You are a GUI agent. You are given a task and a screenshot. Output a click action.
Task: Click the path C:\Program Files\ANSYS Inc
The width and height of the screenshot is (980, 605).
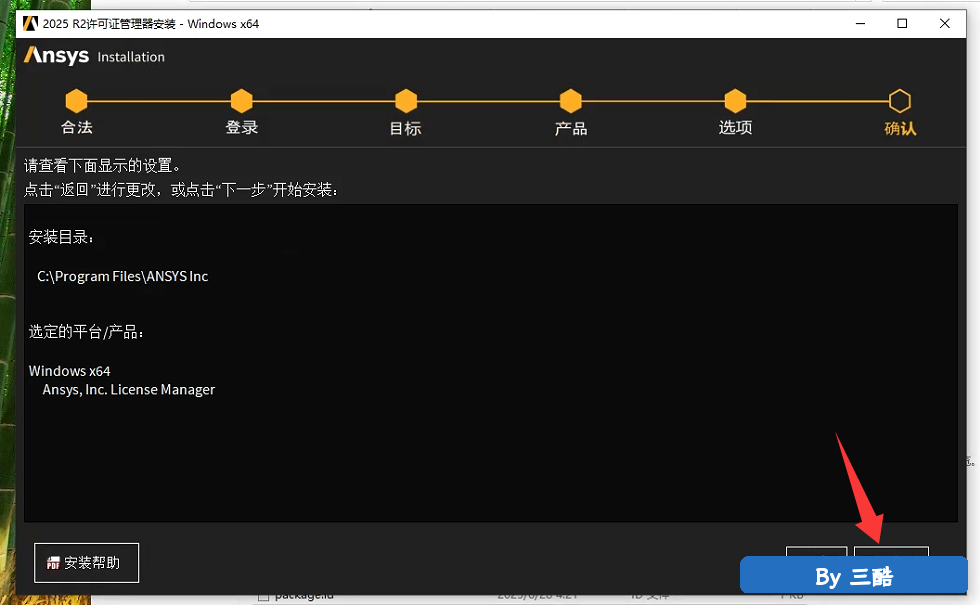[x=122, y=276]
